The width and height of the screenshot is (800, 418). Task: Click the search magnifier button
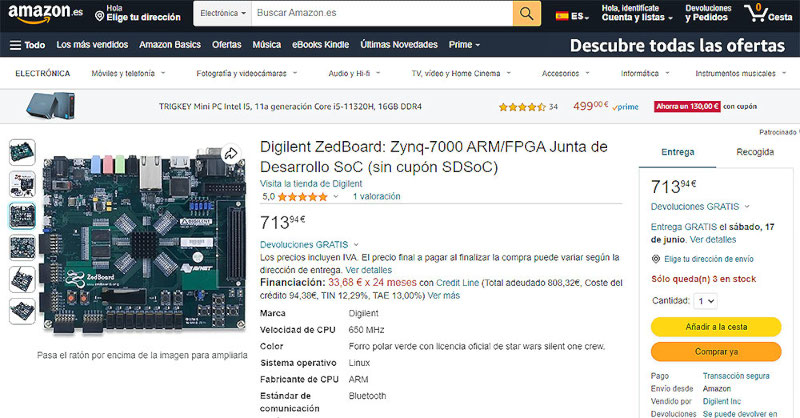[x=526, y=14]
